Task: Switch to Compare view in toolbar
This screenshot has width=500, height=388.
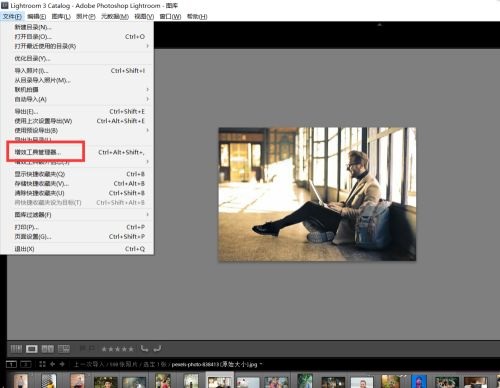Action: [x=47, y=349]
